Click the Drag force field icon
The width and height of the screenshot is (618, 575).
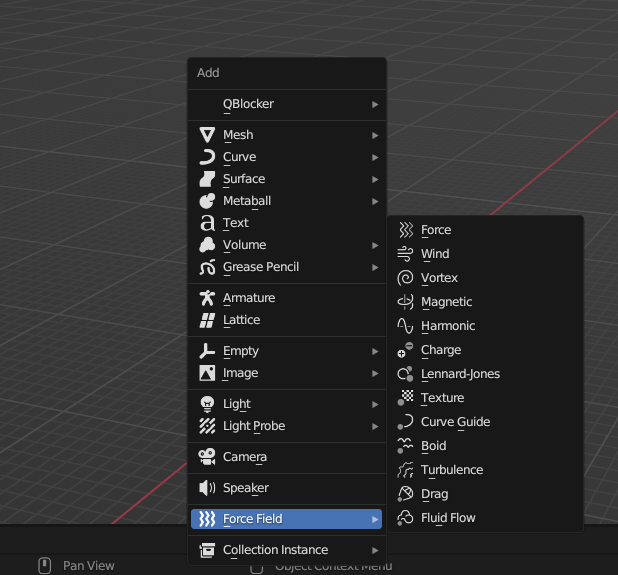pyautogui.click(x=405, y=494)
